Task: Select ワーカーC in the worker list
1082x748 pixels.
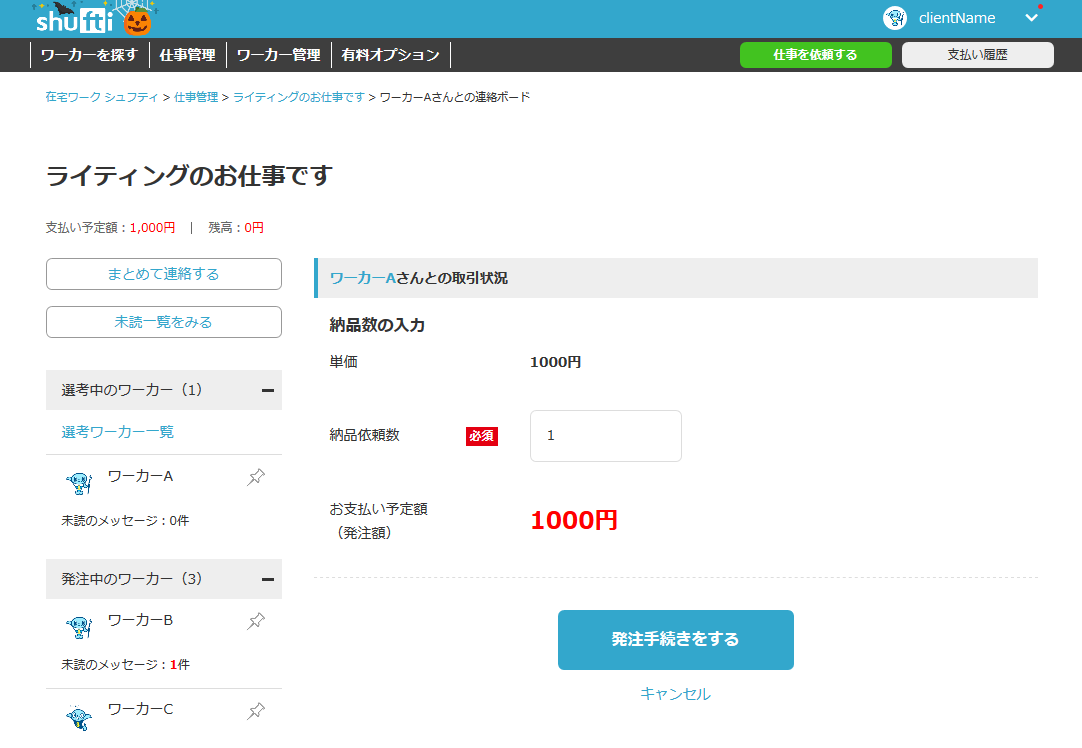Action: coord(141,709)
